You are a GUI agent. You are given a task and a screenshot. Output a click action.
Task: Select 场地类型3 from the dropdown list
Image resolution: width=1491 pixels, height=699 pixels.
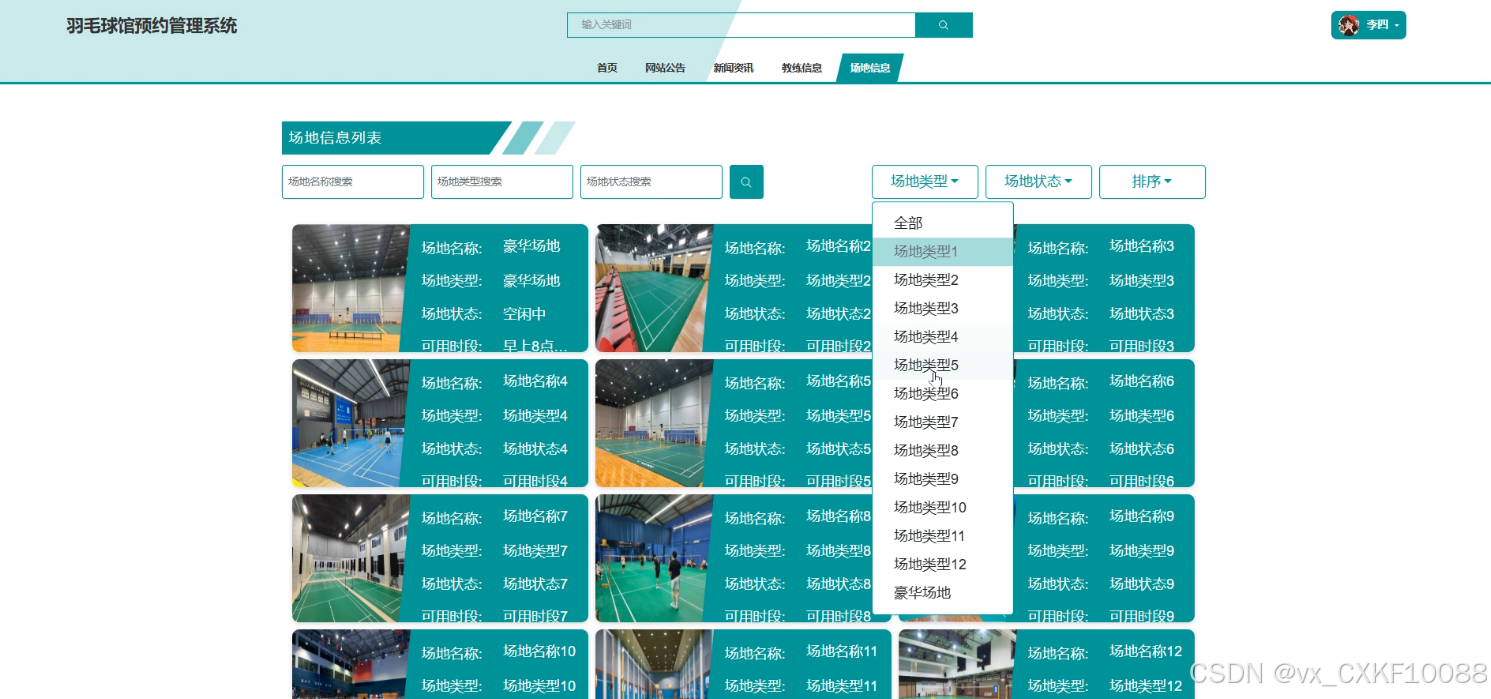[x=943, y=308]
